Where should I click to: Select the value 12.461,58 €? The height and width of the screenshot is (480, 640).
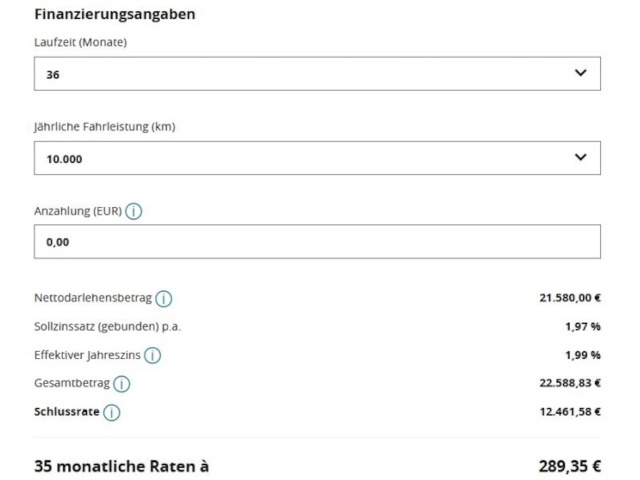click(570, 411)
